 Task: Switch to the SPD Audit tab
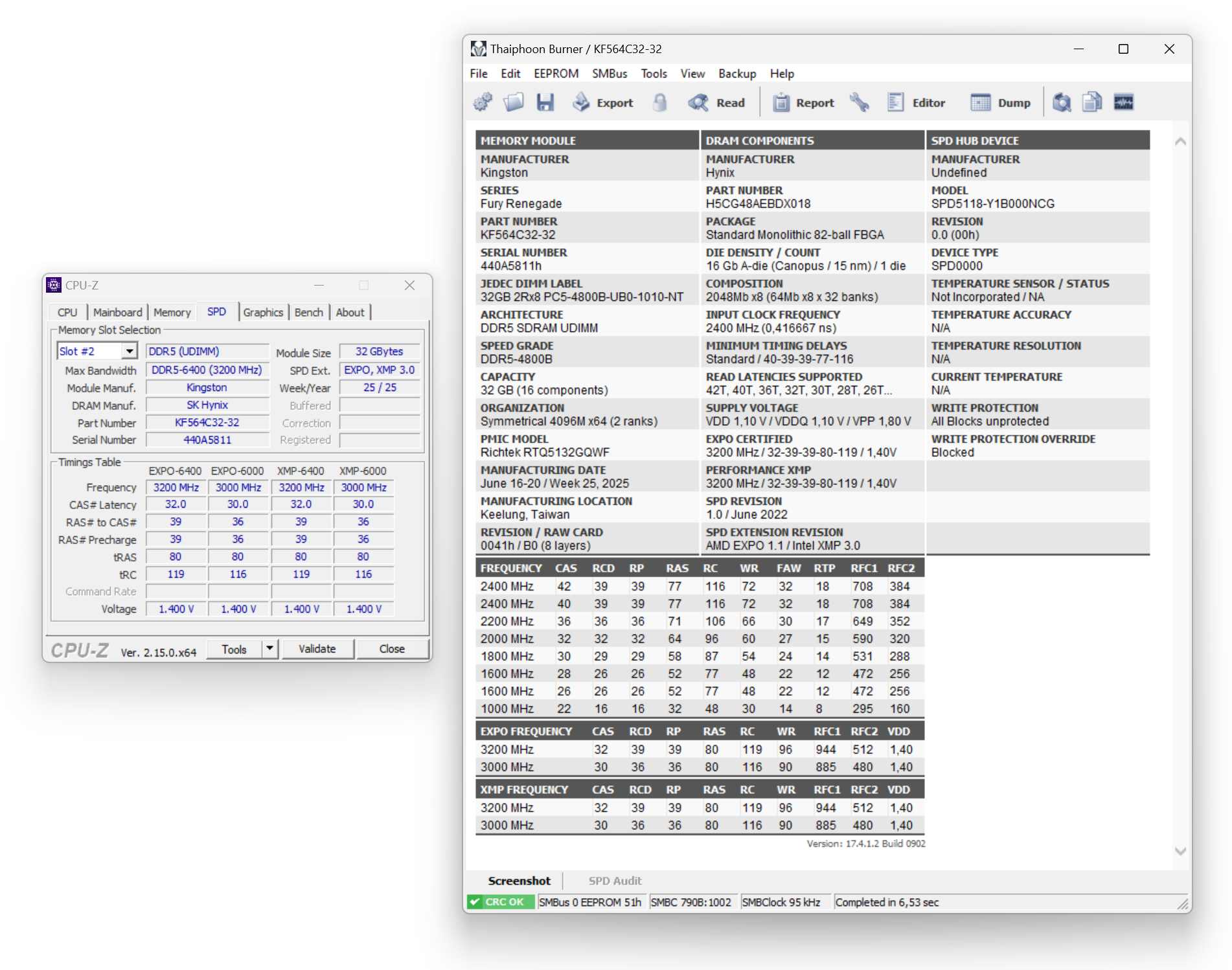coord(615,881)
